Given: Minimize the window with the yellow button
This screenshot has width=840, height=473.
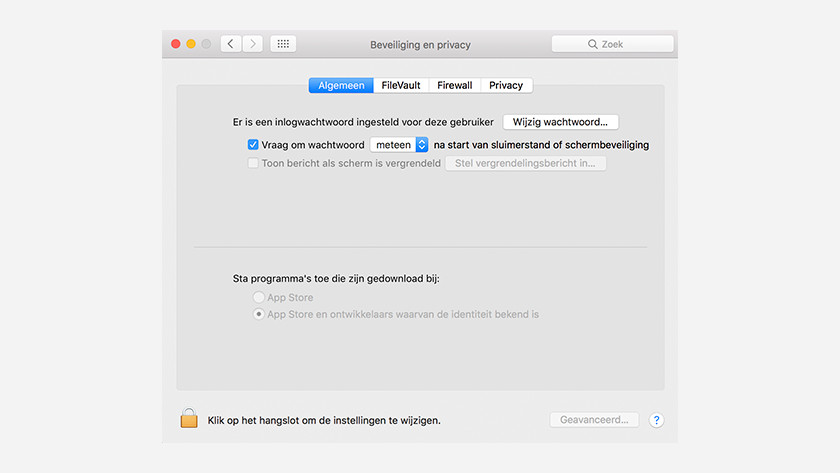Looking at the screenshot, I should [x=191, y=44].
